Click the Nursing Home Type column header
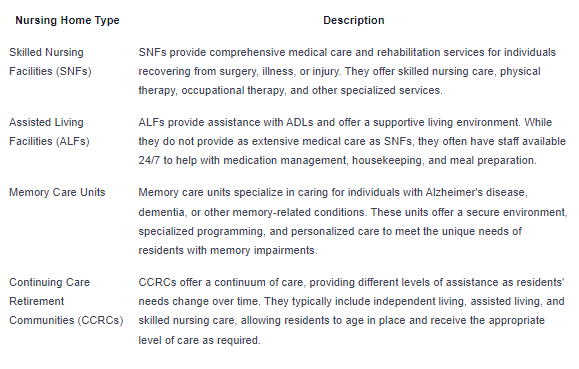Screen dimensions: 579x369 [x=67, y=20]
